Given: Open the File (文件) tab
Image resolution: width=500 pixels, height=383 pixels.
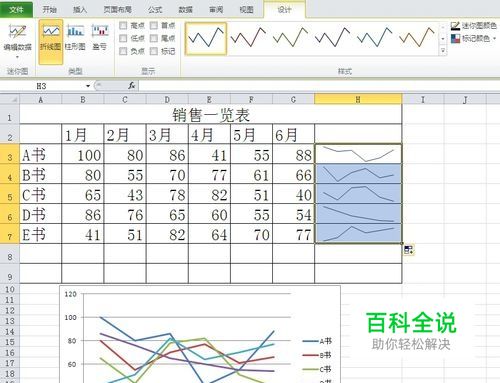Looking at the screenshot, I should coord(16,9).
